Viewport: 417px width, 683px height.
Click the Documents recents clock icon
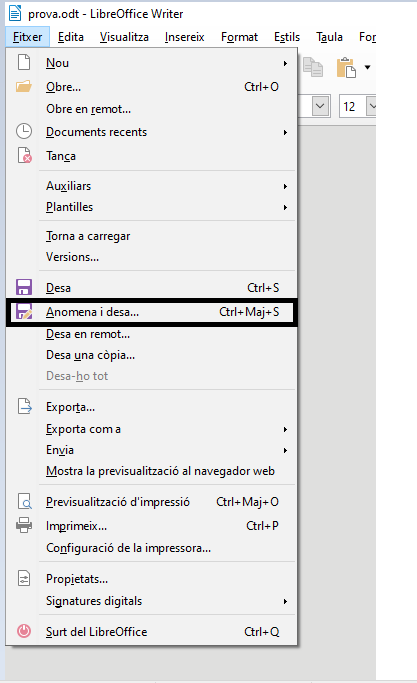(x=24, y=131)
